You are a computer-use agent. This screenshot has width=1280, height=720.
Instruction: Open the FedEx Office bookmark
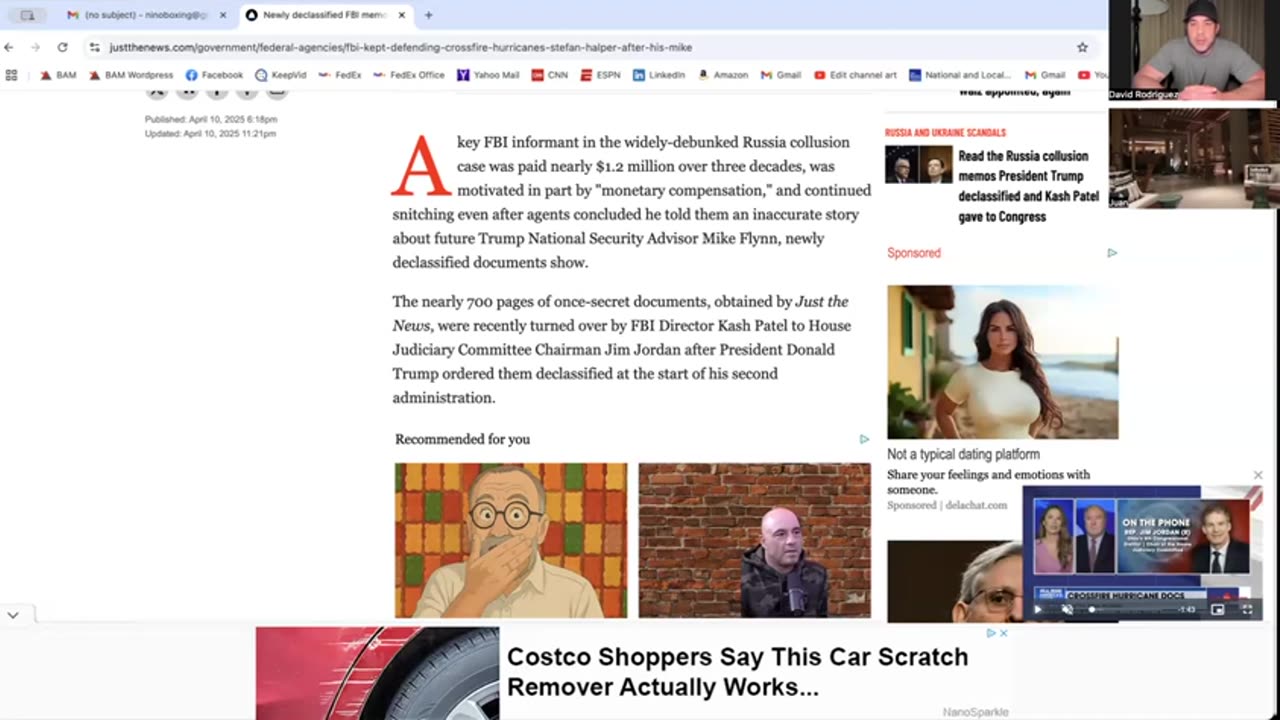(x=409, y=75)
